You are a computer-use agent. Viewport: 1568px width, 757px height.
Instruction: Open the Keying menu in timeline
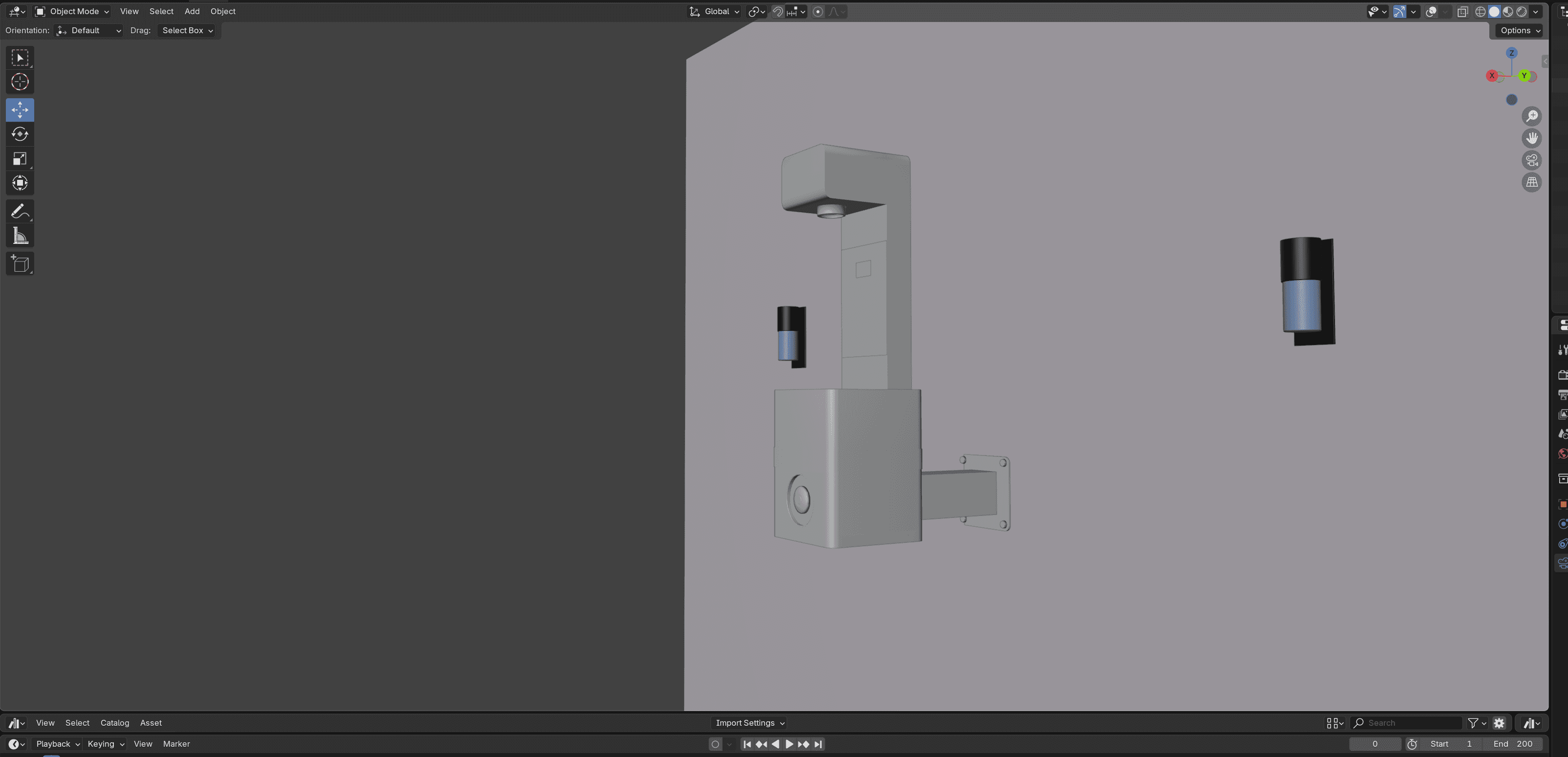[x=106, y=744]
